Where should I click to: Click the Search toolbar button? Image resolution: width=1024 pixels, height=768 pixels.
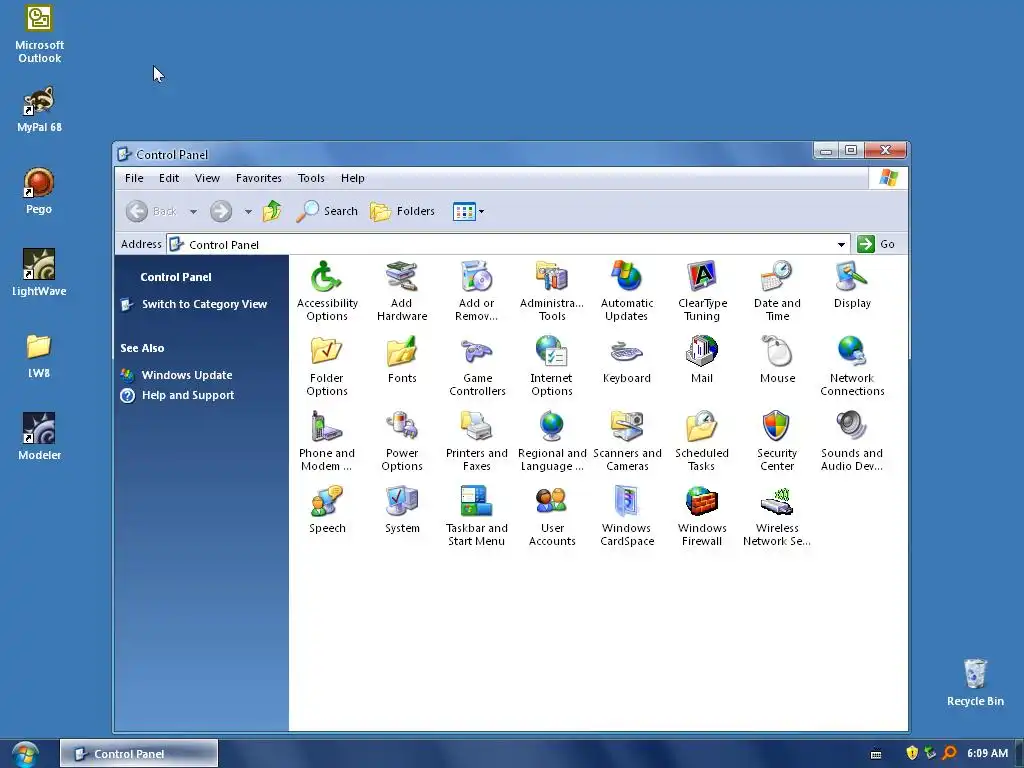(x=327, y=211)
